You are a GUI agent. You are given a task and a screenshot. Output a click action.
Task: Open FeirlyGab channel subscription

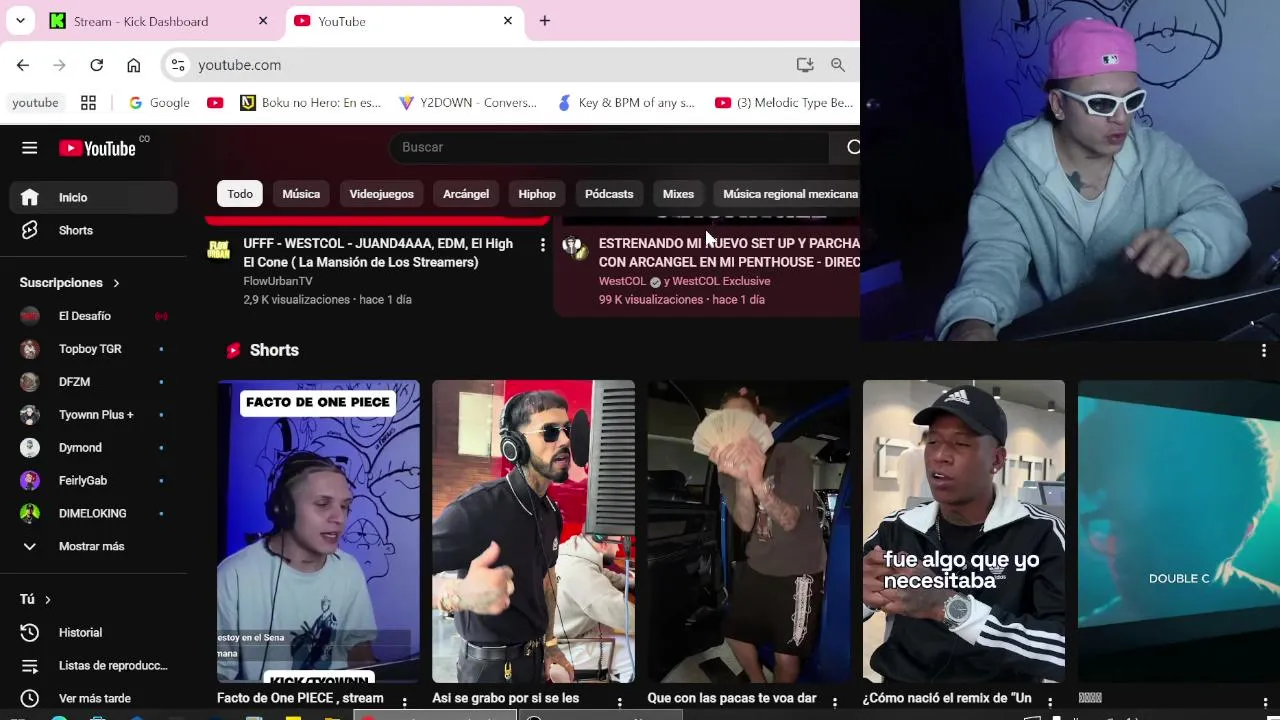click(94, 481)
